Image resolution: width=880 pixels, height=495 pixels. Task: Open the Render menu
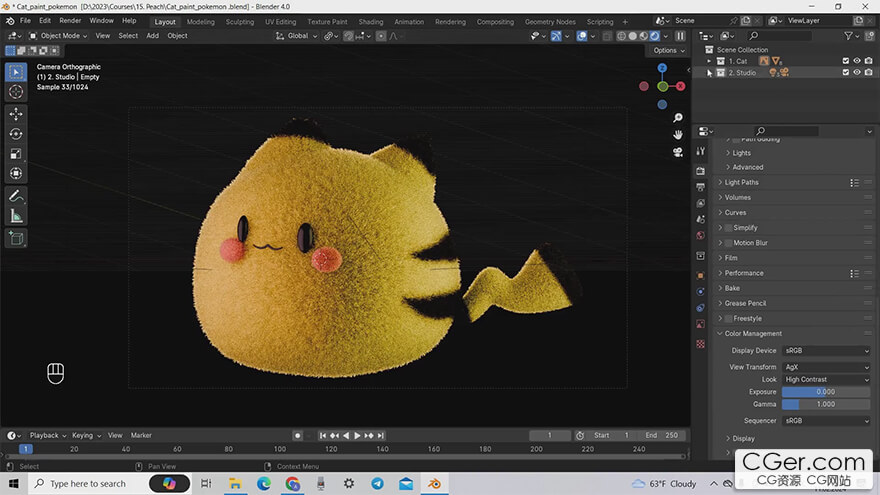tap(70, 21)
